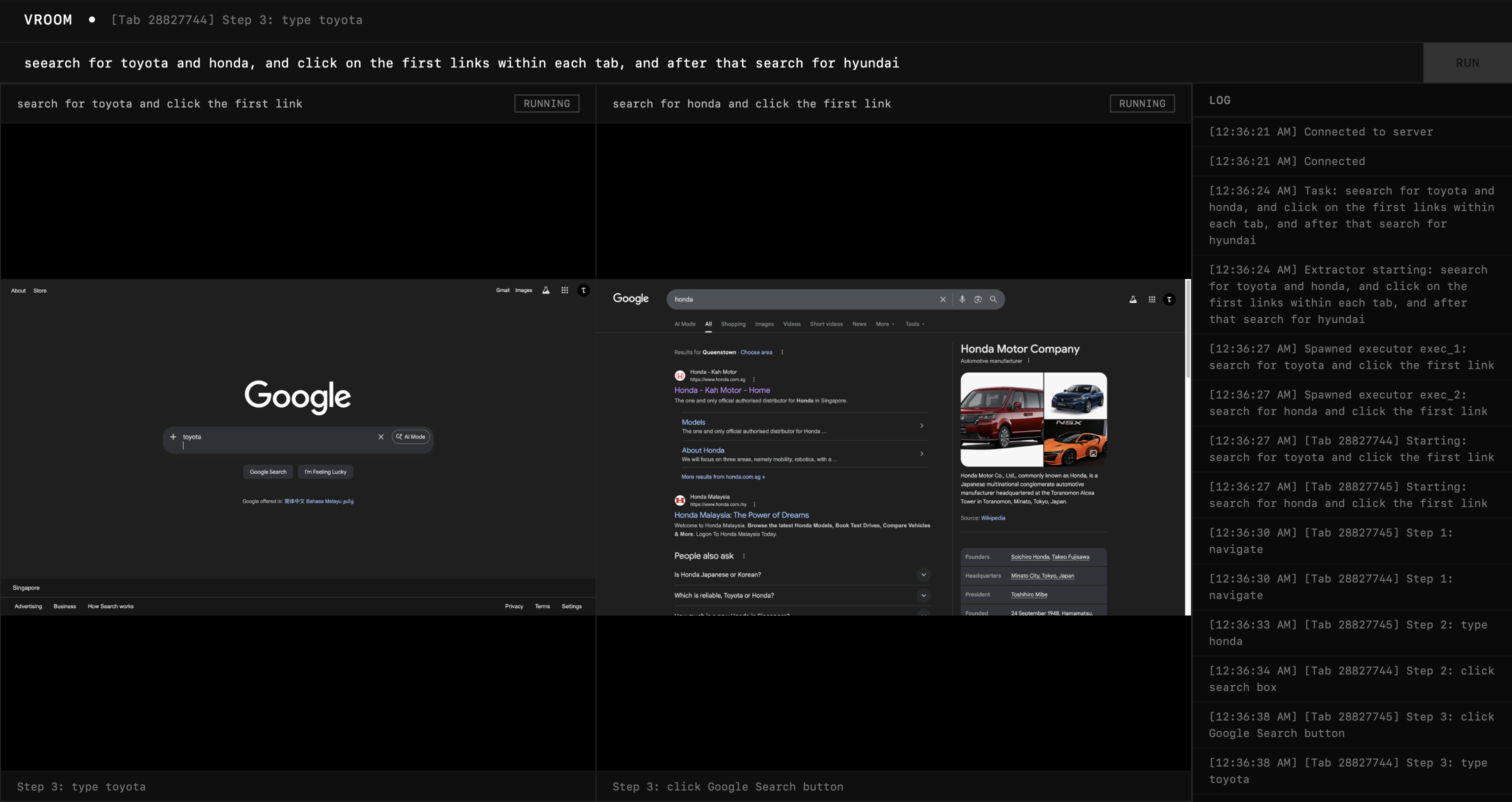Click the voice search microphone in the honda search bar
Image resolution: width=1512 pixels, height=802 pixels.
962,299
